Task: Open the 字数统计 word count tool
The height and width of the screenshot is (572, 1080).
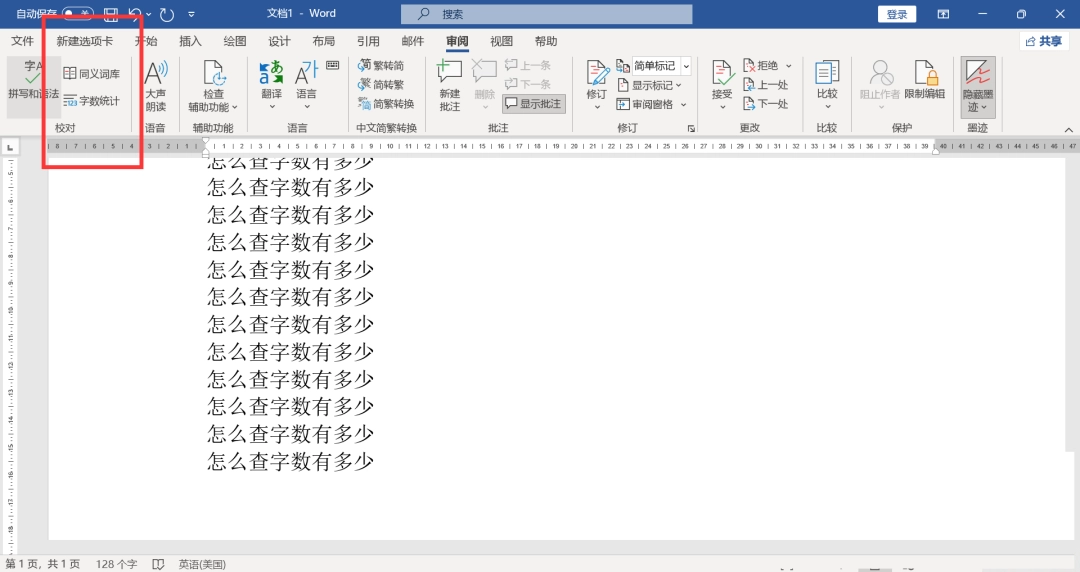Action: [92, 101]
